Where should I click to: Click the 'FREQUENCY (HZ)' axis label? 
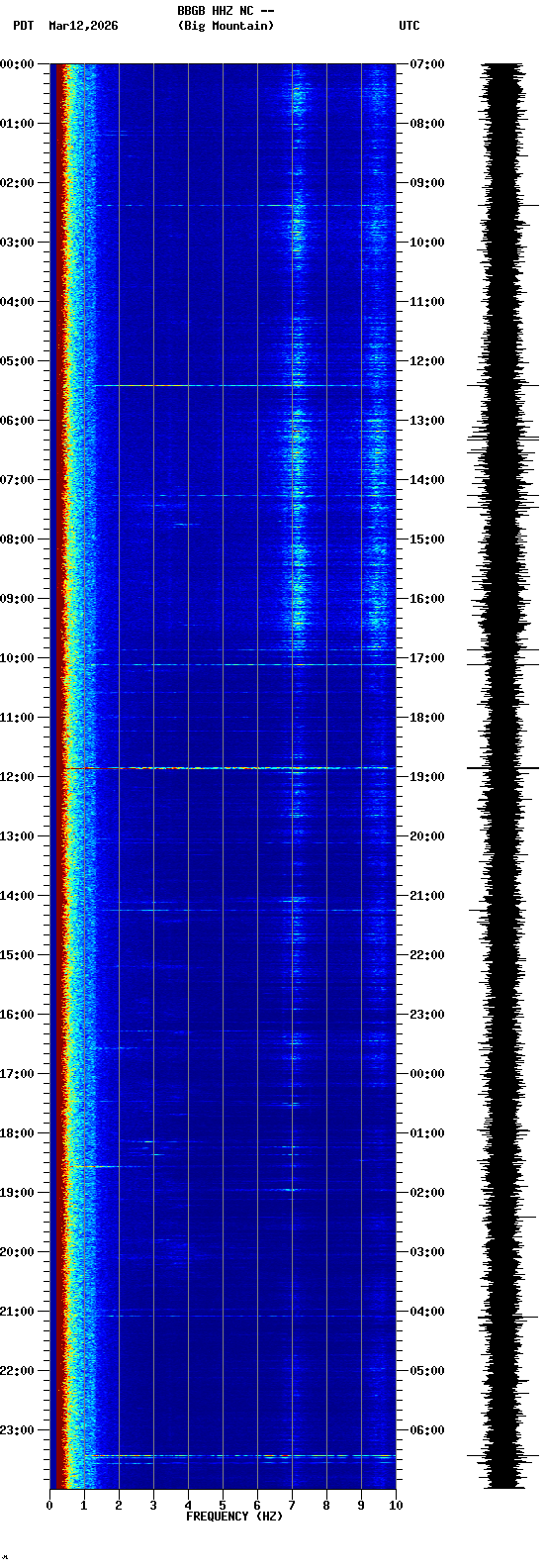click(x=234, y=1517)
